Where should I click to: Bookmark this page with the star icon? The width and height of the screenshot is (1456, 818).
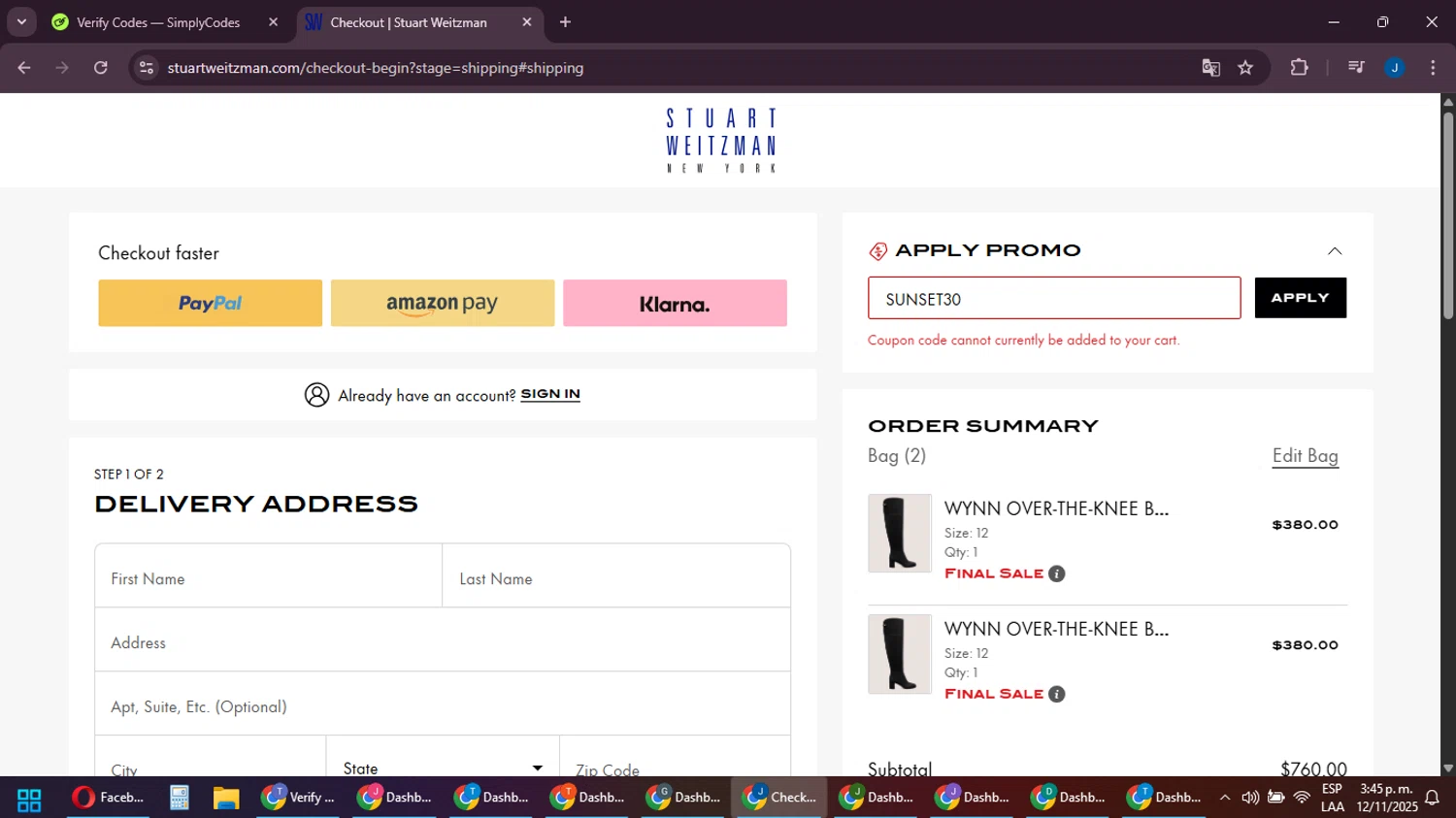1245,68
